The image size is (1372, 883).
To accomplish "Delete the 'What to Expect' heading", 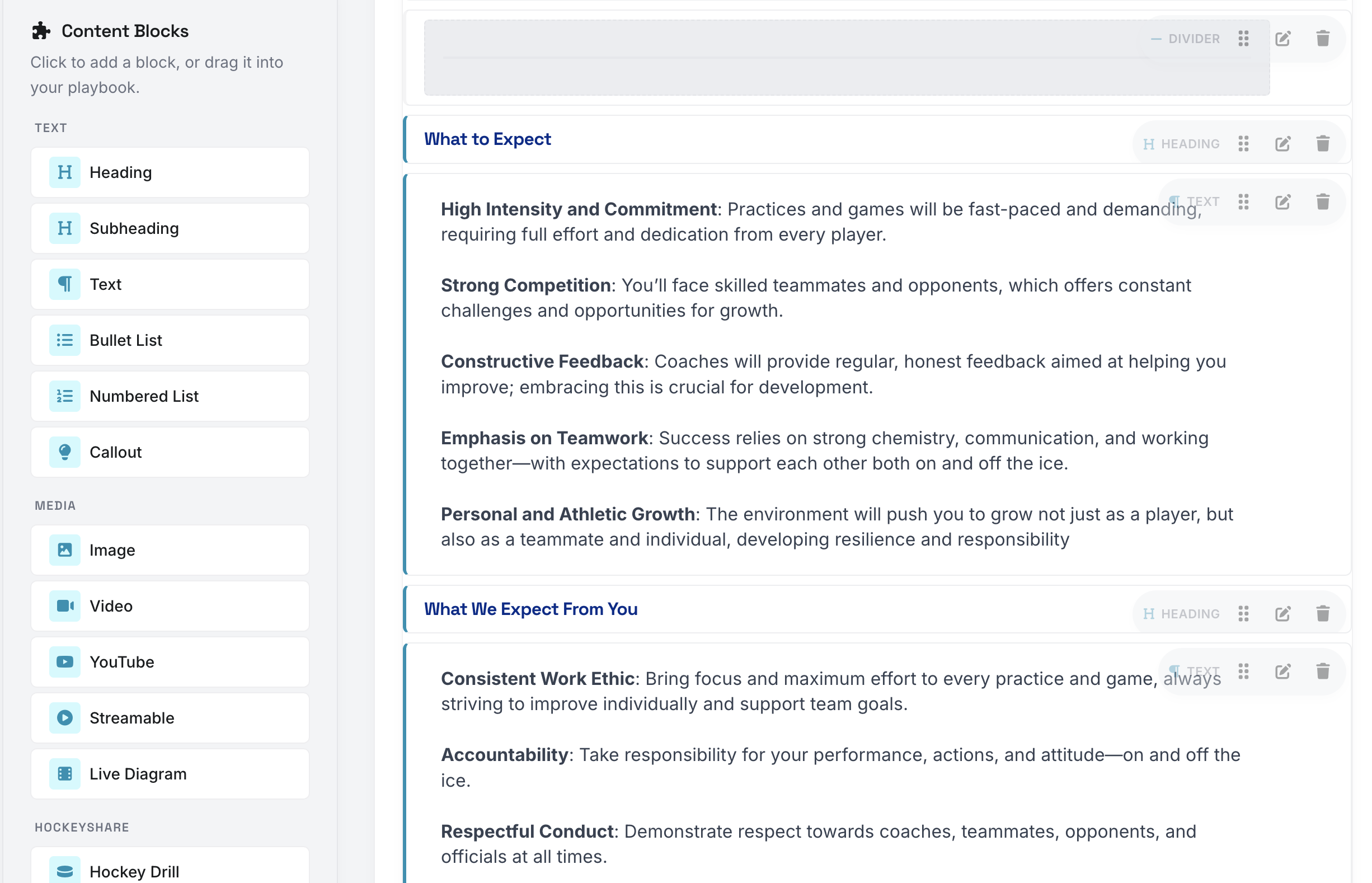I will (x=1322, y=143).
